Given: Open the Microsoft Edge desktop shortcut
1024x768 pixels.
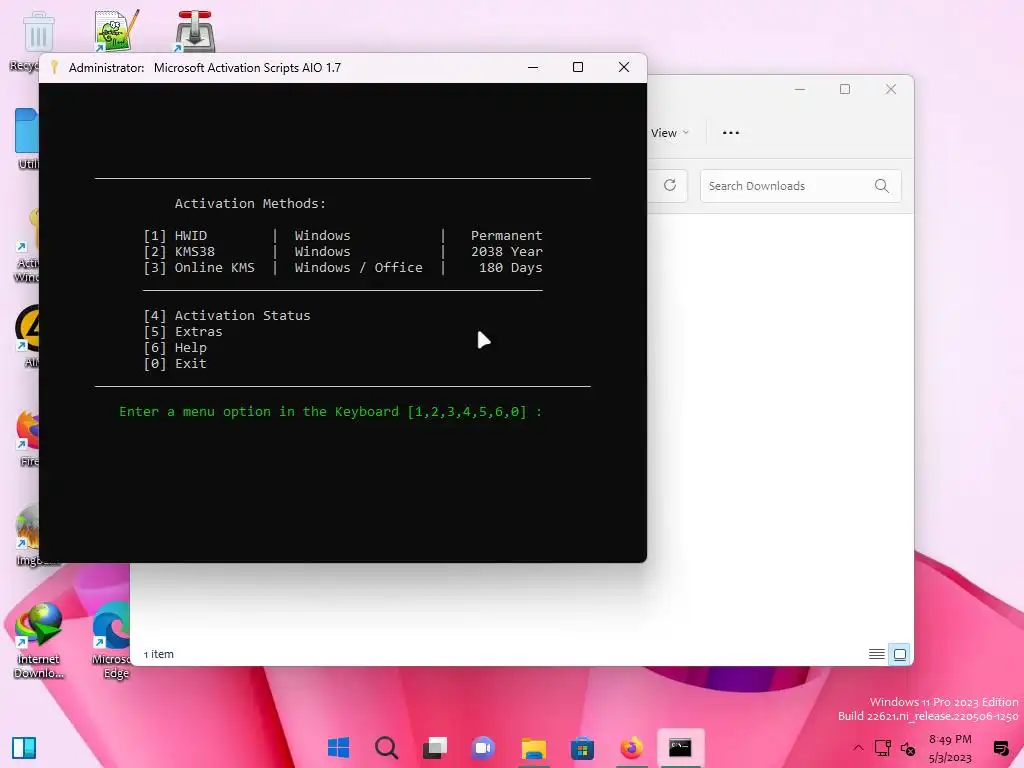Looking at the screenshot, I should (111, 640).
